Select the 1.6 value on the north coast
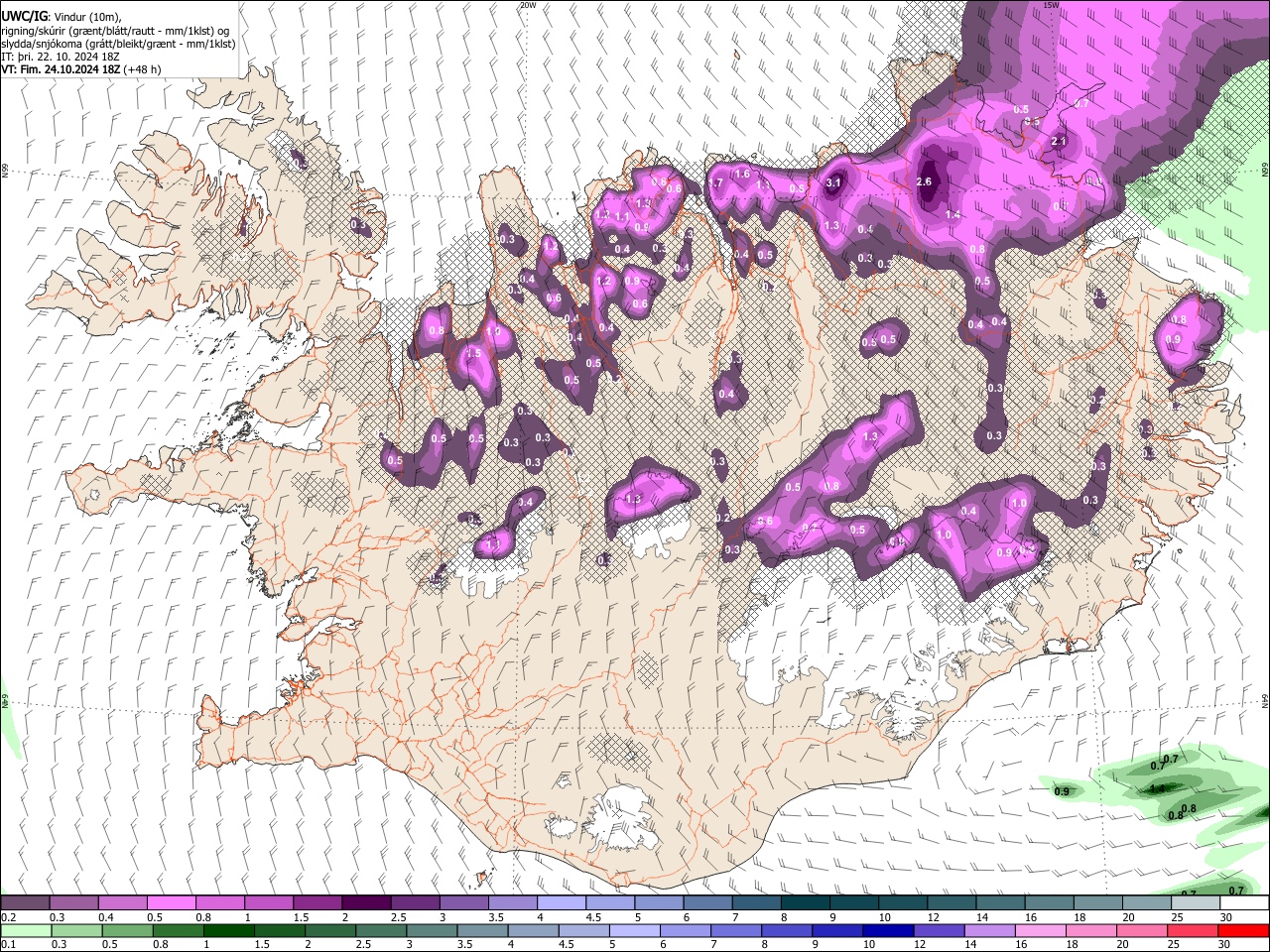1270x952 pixels. [742, 175]
